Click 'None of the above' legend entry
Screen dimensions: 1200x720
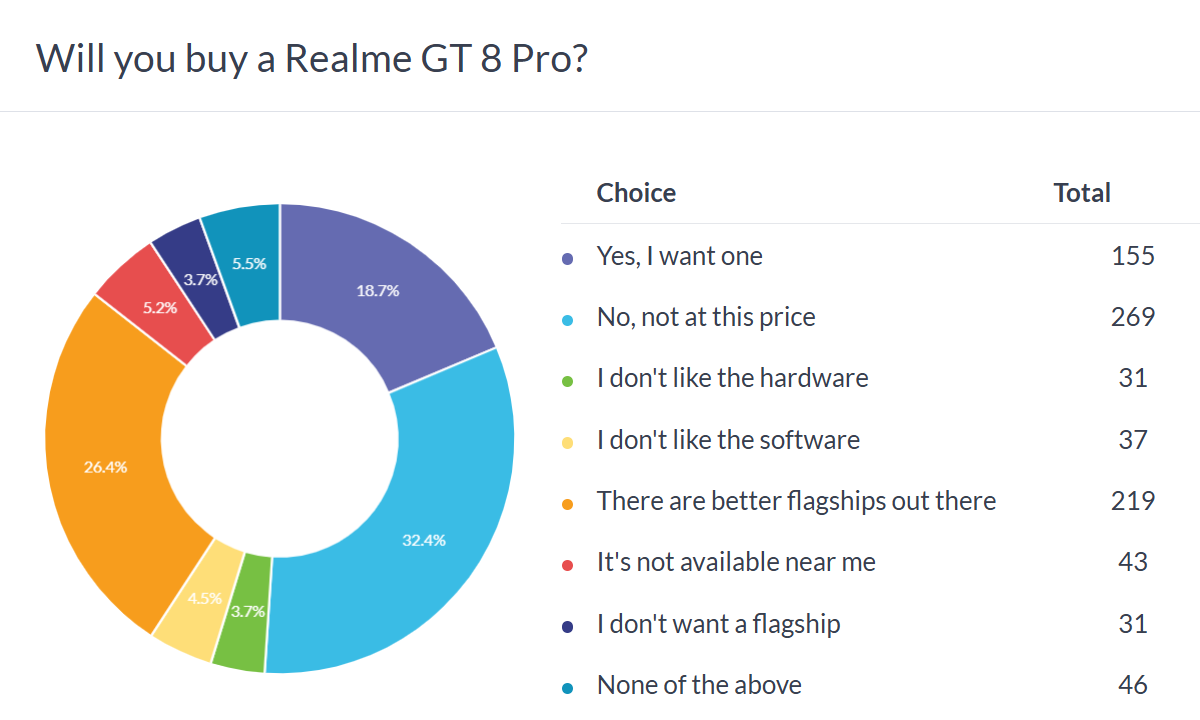click(x=699, y=686)
